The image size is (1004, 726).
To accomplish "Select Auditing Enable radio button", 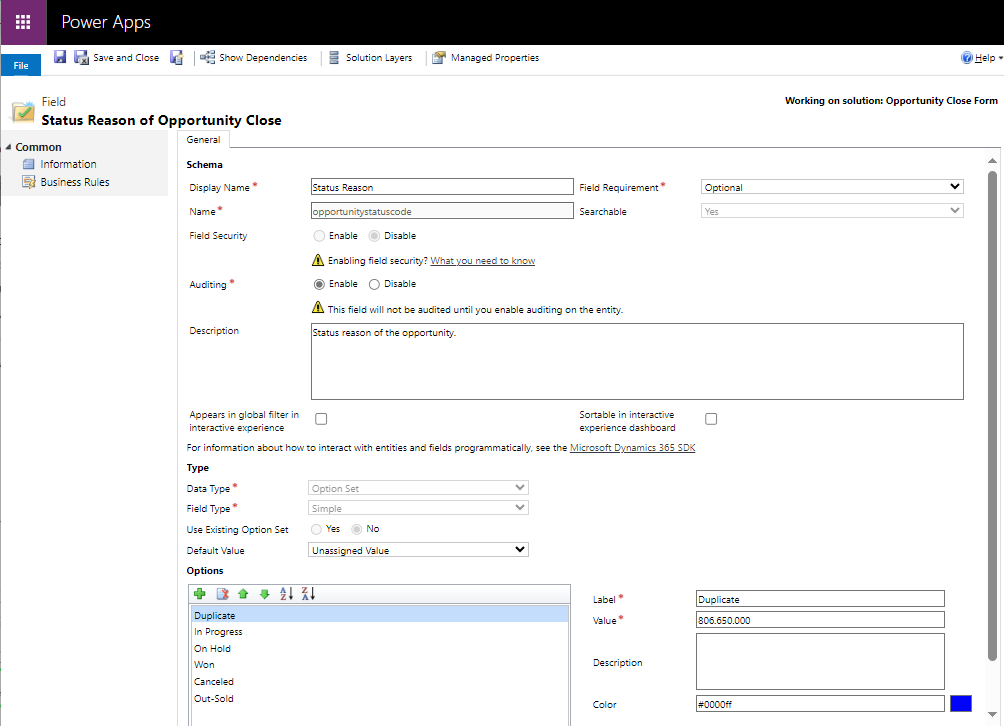I will (319, 284).
